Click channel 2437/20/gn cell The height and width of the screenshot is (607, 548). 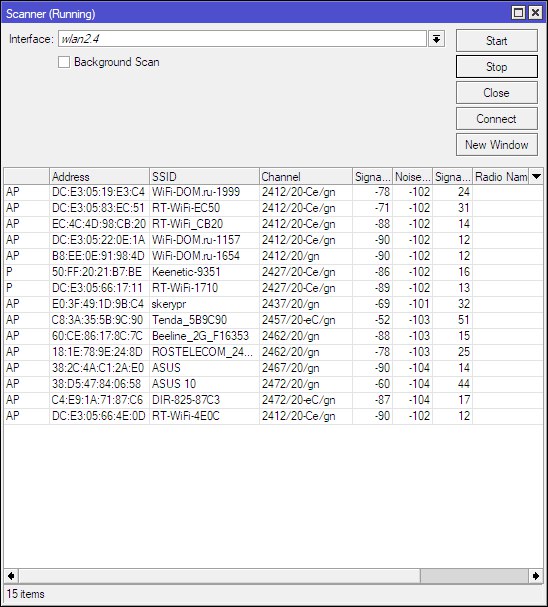291,304
